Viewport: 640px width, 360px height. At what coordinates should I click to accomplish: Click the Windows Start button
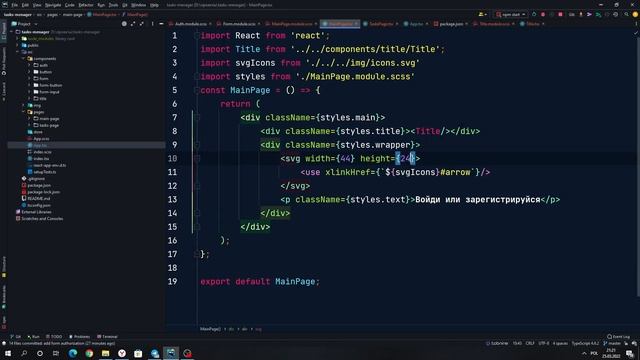point(8,353)
